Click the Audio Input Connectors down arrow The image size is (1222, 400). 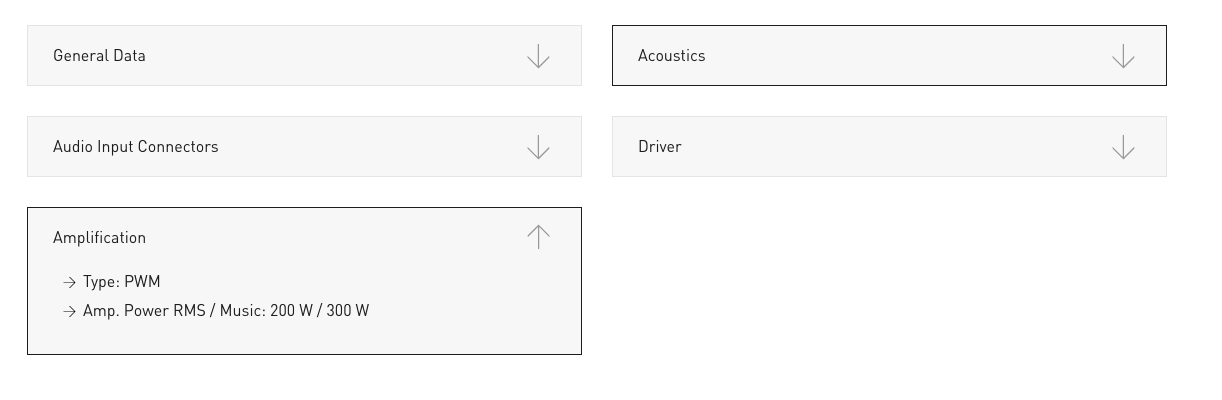pos(538,147)
